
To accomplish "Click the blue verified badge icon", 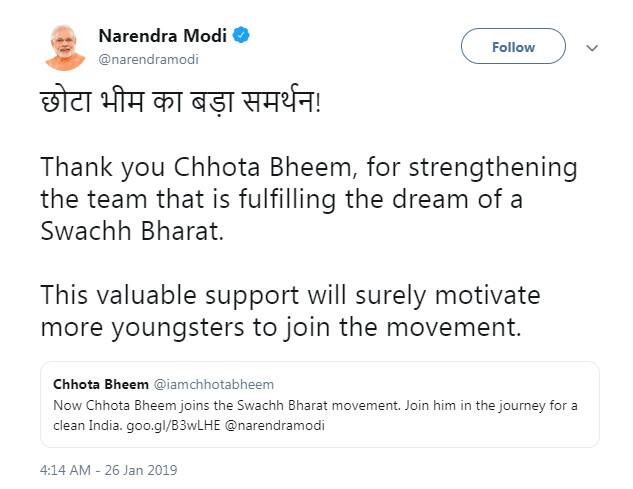I will (x=242, y=36).
